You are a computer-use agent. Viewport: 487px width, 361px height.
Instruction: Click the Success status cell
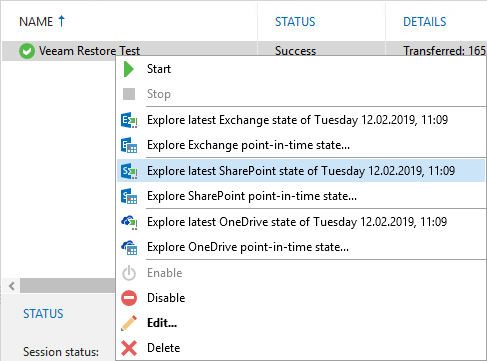click(295, 50)
